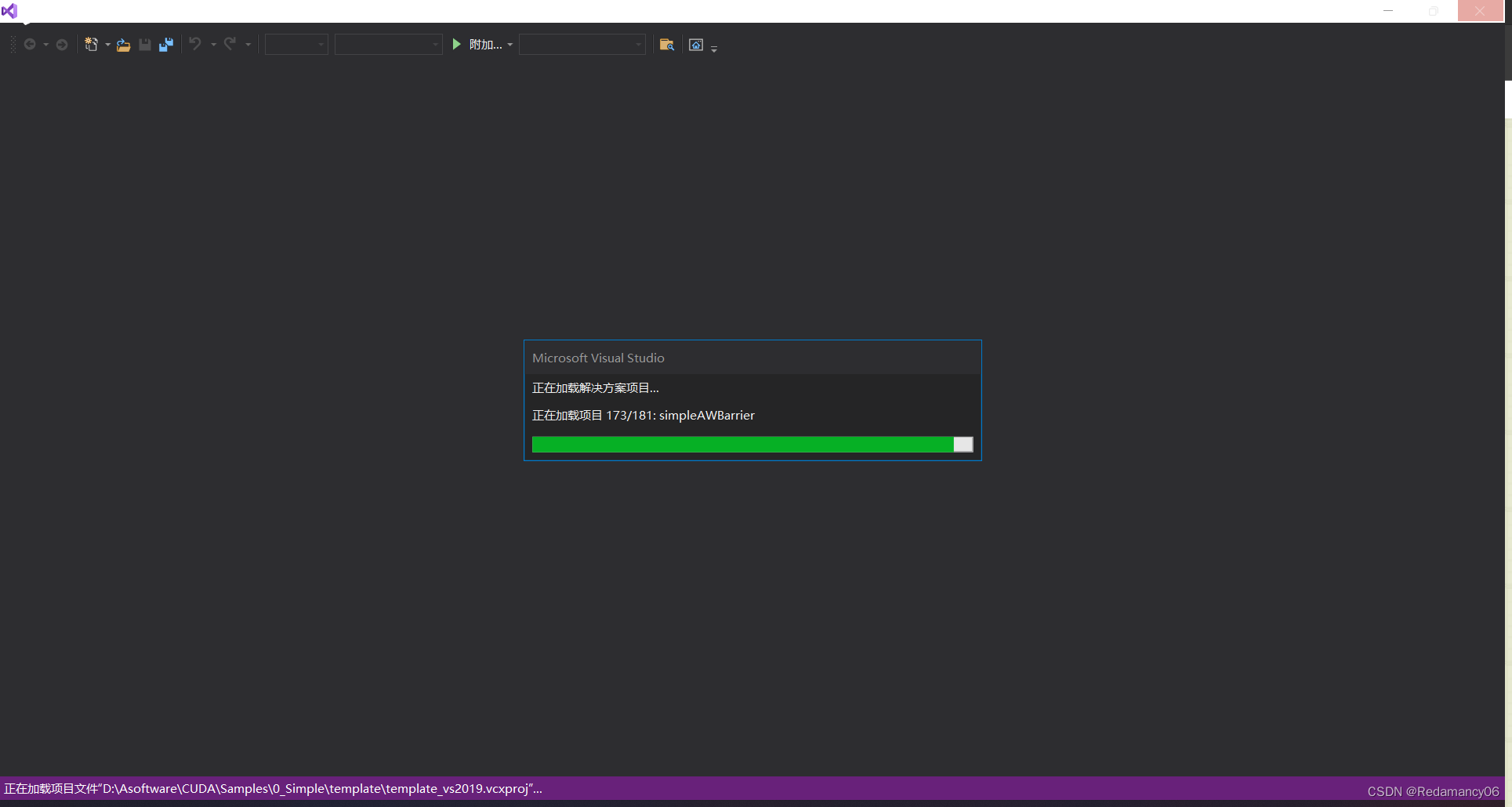Open the redo history dropdown
This screenshot has width=1512, height=807.
pyautogui.click(x=248, y=45)
